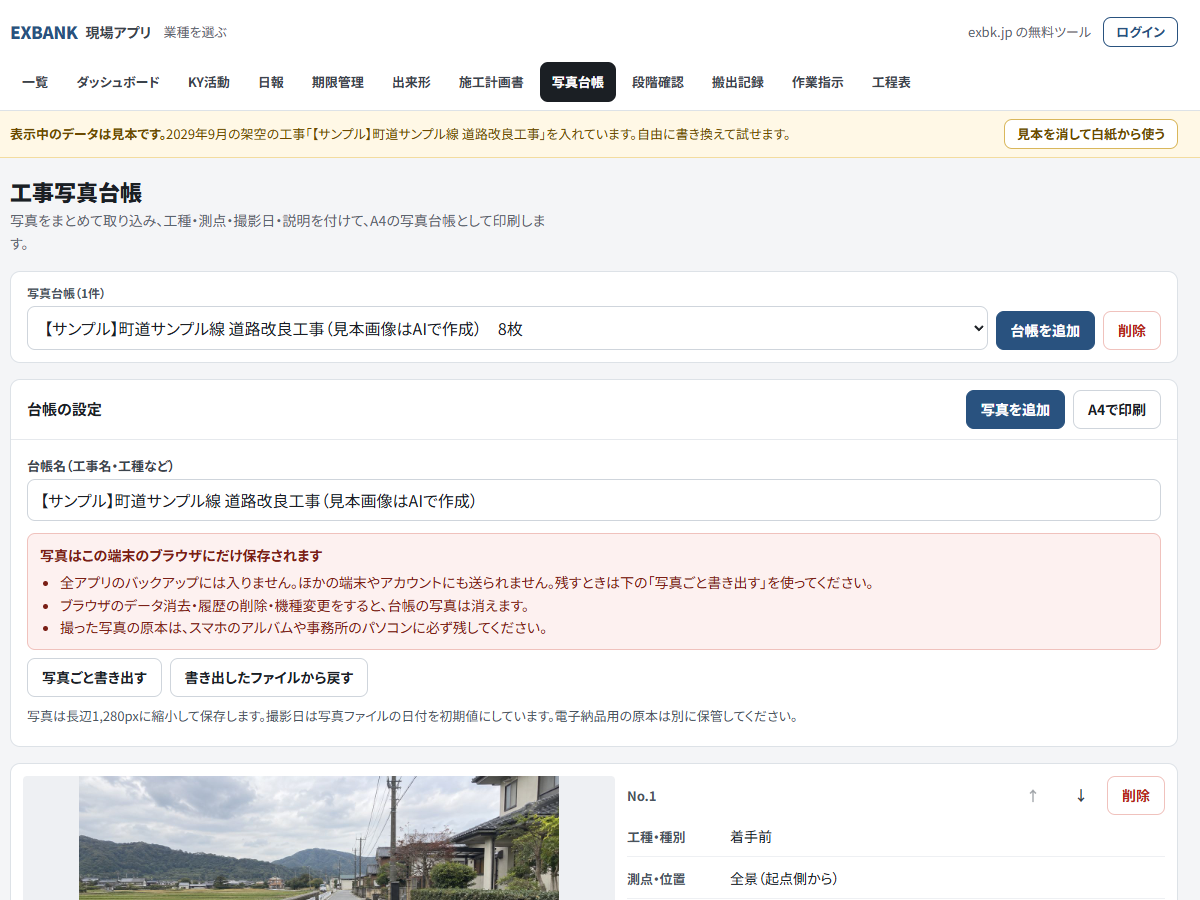Click the 写真を追加 button
The width and height of the screenshot is (1200, 900).
click(x=1015, y=410)
